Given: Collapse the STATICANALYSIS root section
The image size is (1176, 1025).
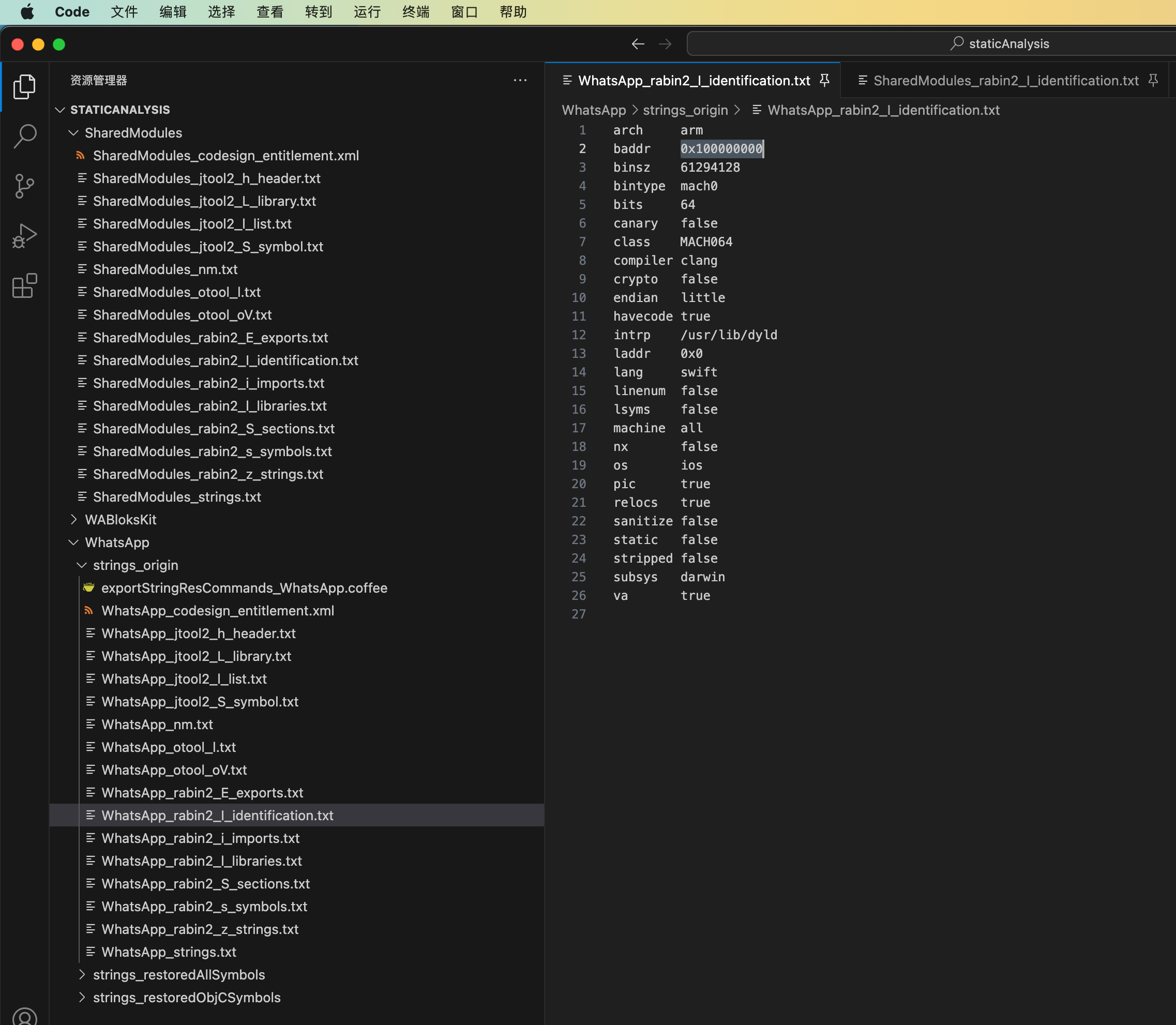Looking at the screenshot, I should 60,110.
